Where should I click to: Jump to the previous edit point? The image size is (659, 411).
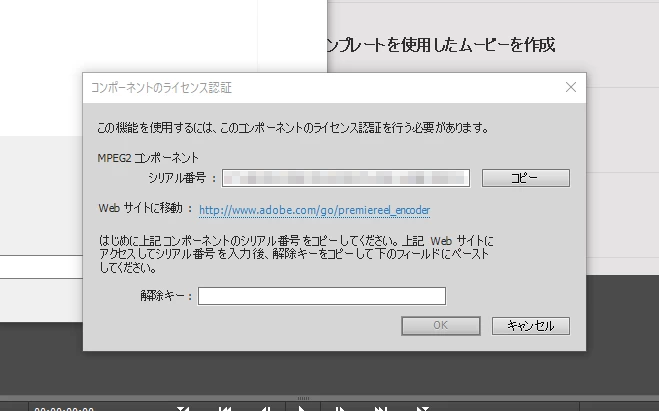[x=225, y=408]
